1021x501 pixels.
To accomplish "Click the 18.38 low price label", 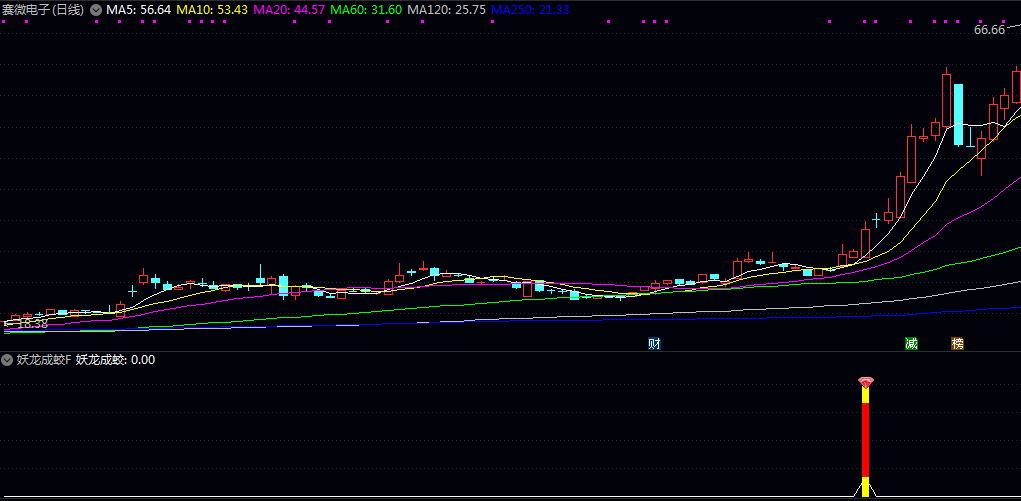I will (33, 324).
